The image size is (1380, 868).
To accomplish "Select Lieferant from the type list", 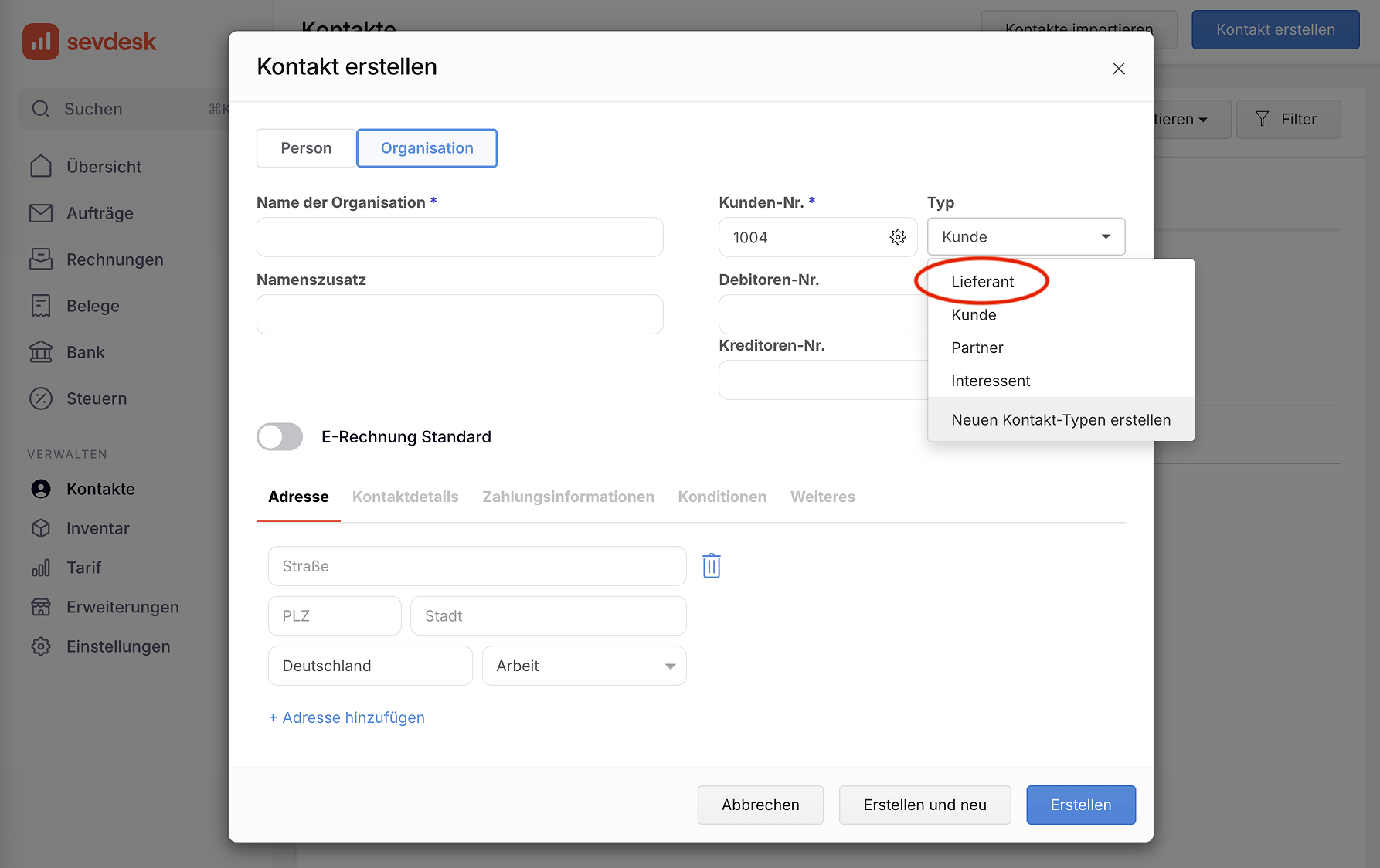I will 982,281.
